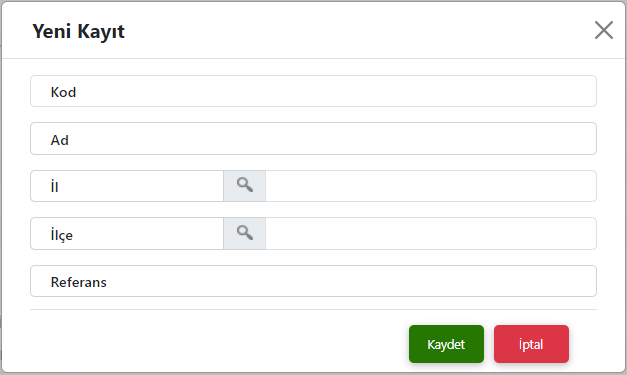
Task: Click the magnifier next to the İl field
Action: (x=244, y=186)
